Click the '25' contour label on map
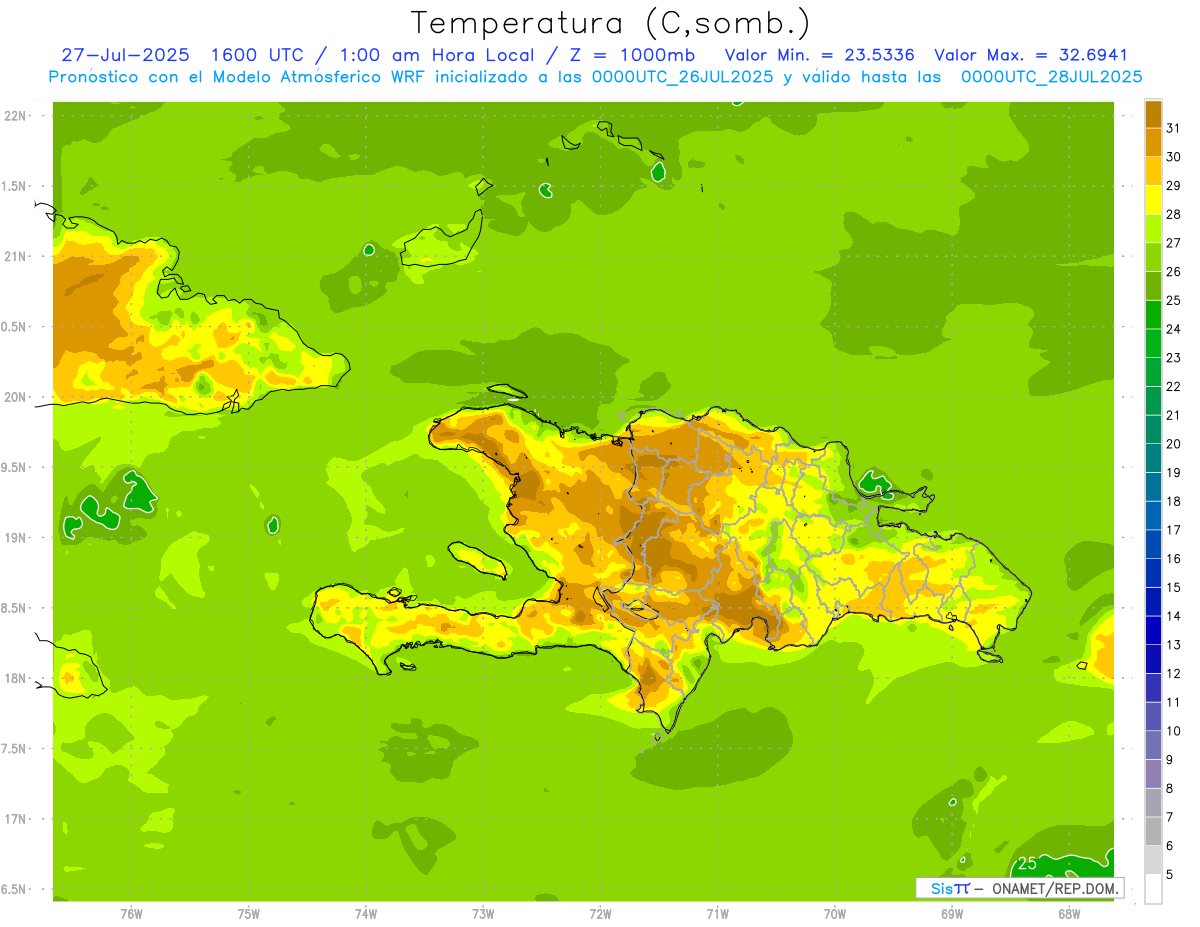Image resolution: width=1200 pixels, height=927 pixels. 1027,864
